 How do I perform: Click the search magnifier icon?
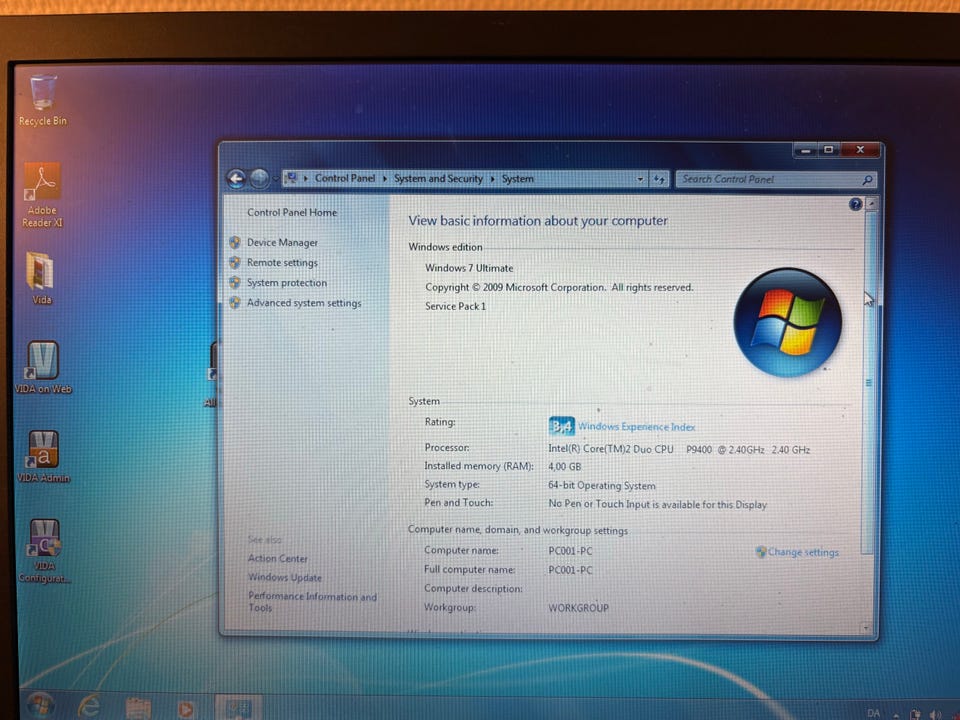point(868,180)
